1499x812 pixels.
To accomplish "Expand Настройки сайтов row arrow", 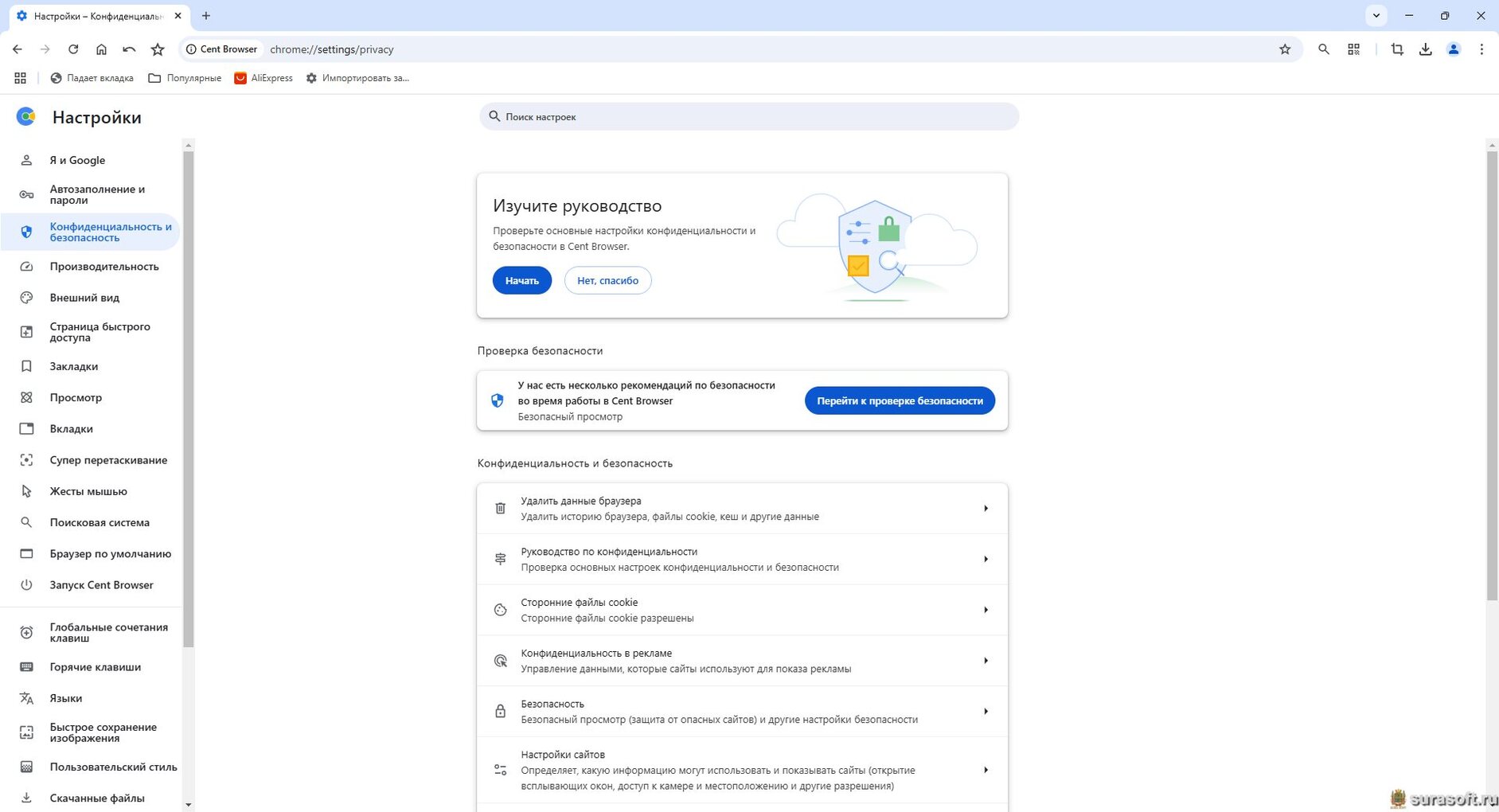I will coord(986,770).
